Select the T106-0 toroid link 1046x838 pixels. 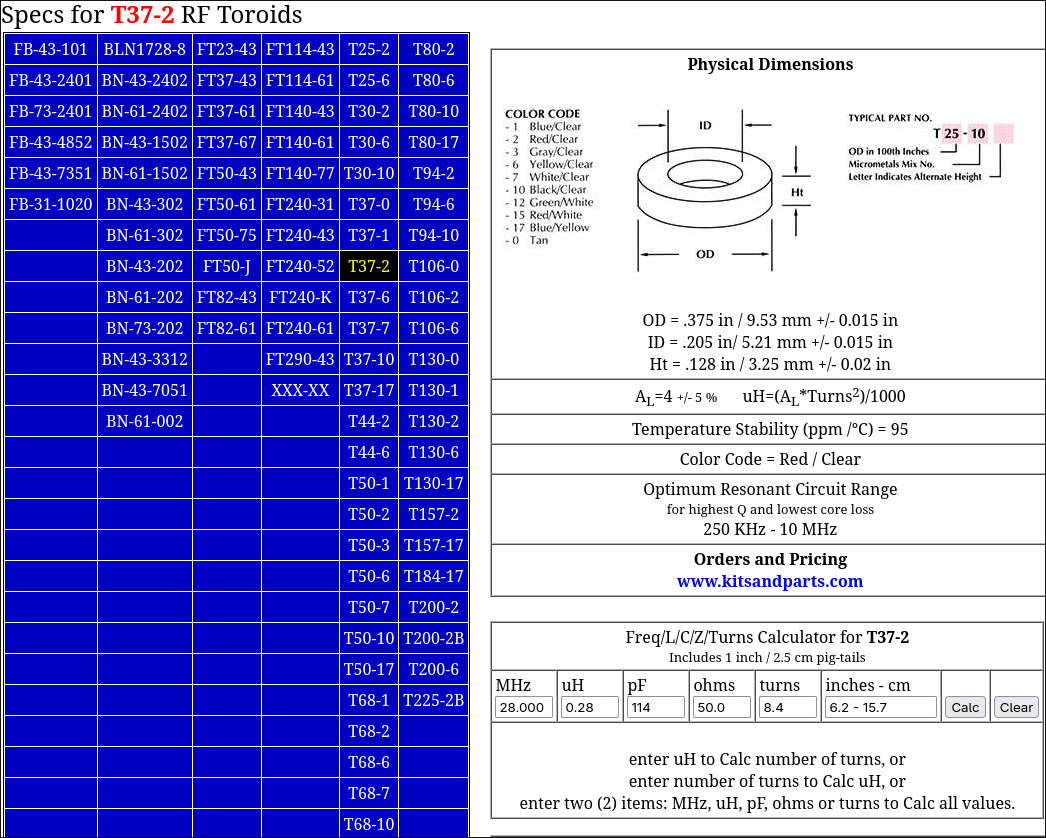pyautogui.click(x=433, y=266)
